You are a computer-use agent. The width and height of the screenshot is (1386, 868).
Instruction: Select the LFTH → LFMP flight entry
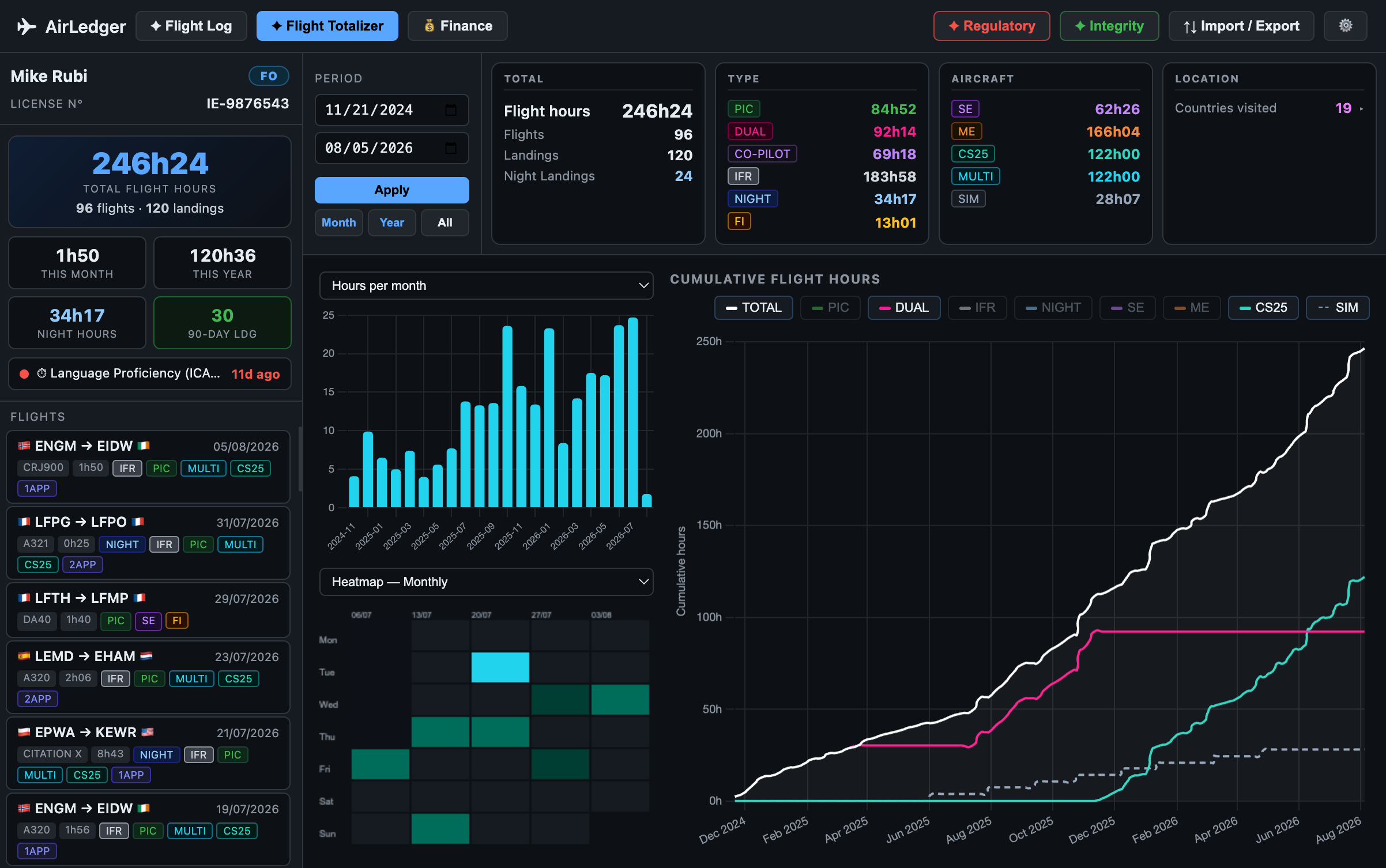(x=148, y=610)
